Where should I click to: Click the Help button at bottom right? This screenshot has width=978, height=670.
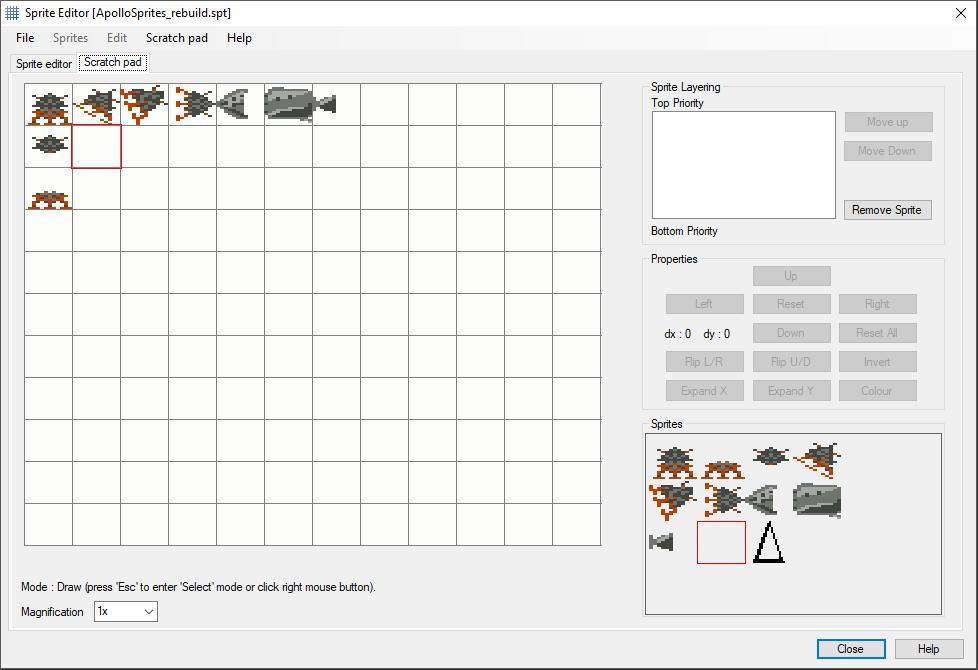coord(928,649)
